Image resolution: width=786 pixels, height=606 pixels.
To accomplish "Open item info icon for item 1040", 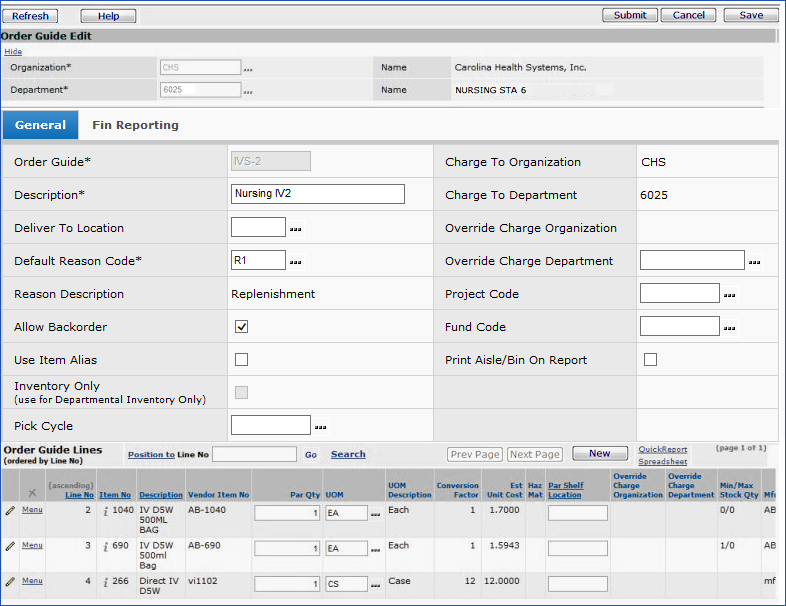I will tap(105, 510).
